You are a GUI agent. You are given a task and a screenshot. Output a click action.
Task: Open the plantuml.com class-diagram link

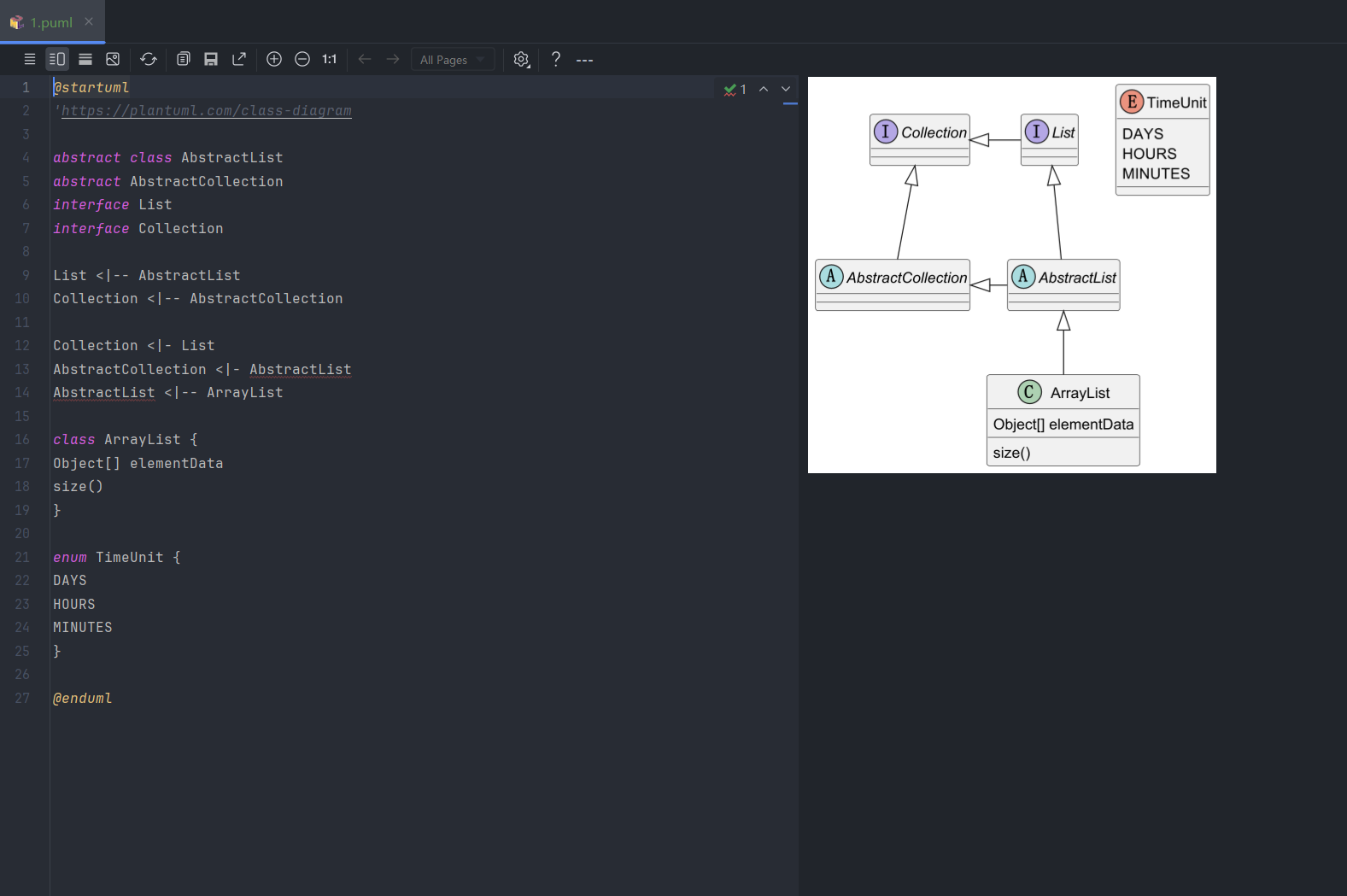(206, 111)
